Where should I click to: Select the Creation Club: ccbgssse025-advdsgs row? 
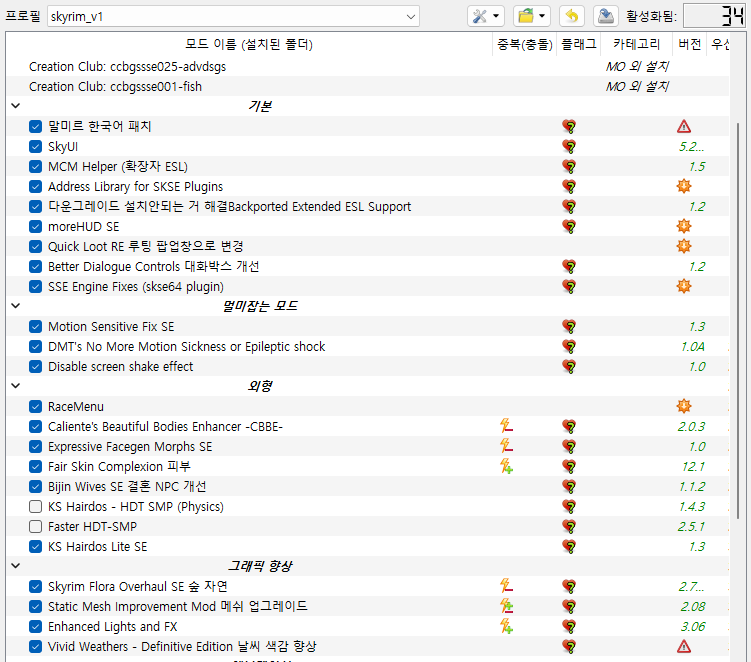[368, 67]
